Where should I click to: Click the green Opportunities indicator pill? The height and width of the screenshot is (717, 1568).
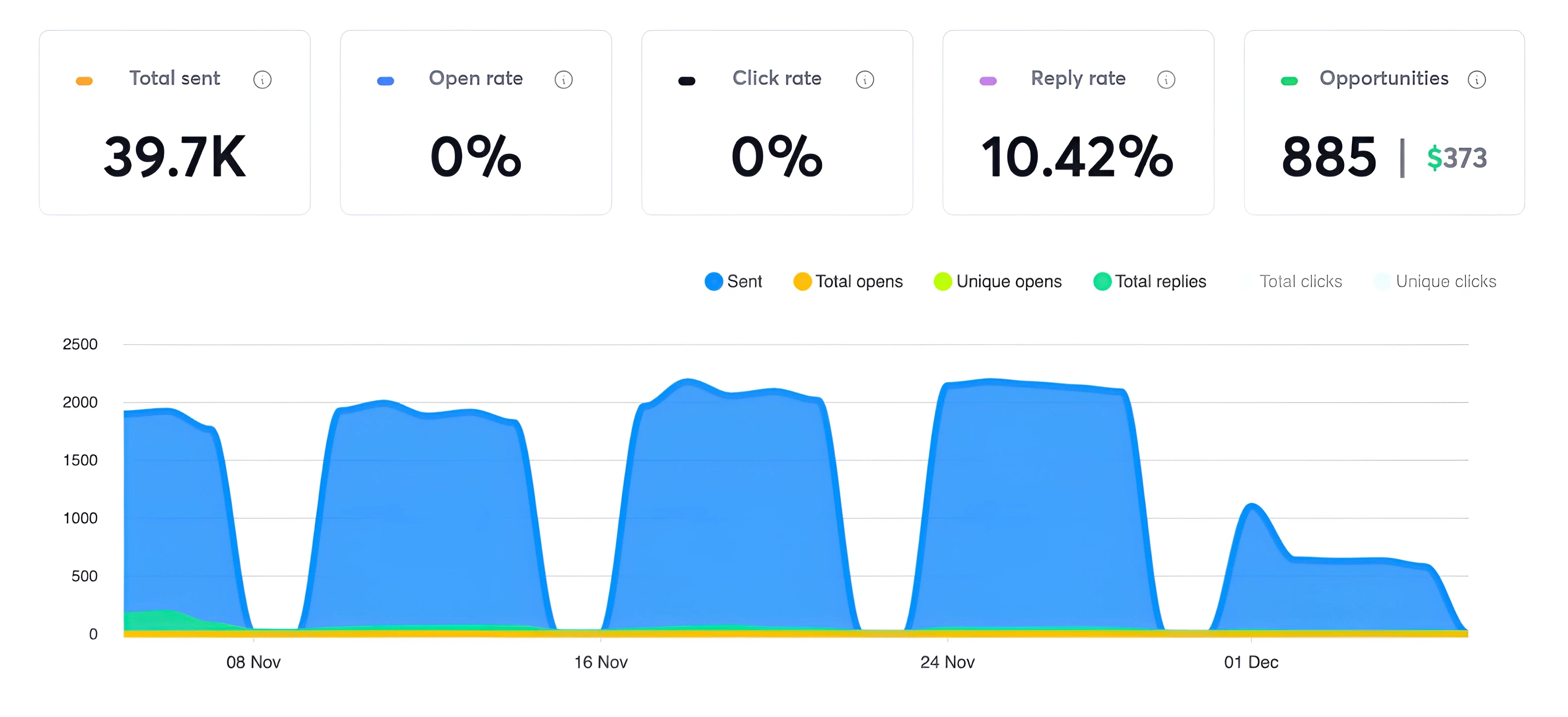tap(1289, 81)
